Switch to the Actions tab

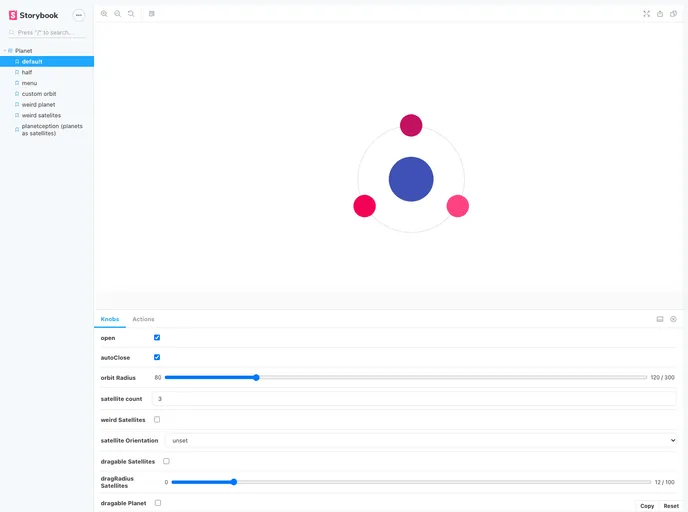tap(143, 319)
